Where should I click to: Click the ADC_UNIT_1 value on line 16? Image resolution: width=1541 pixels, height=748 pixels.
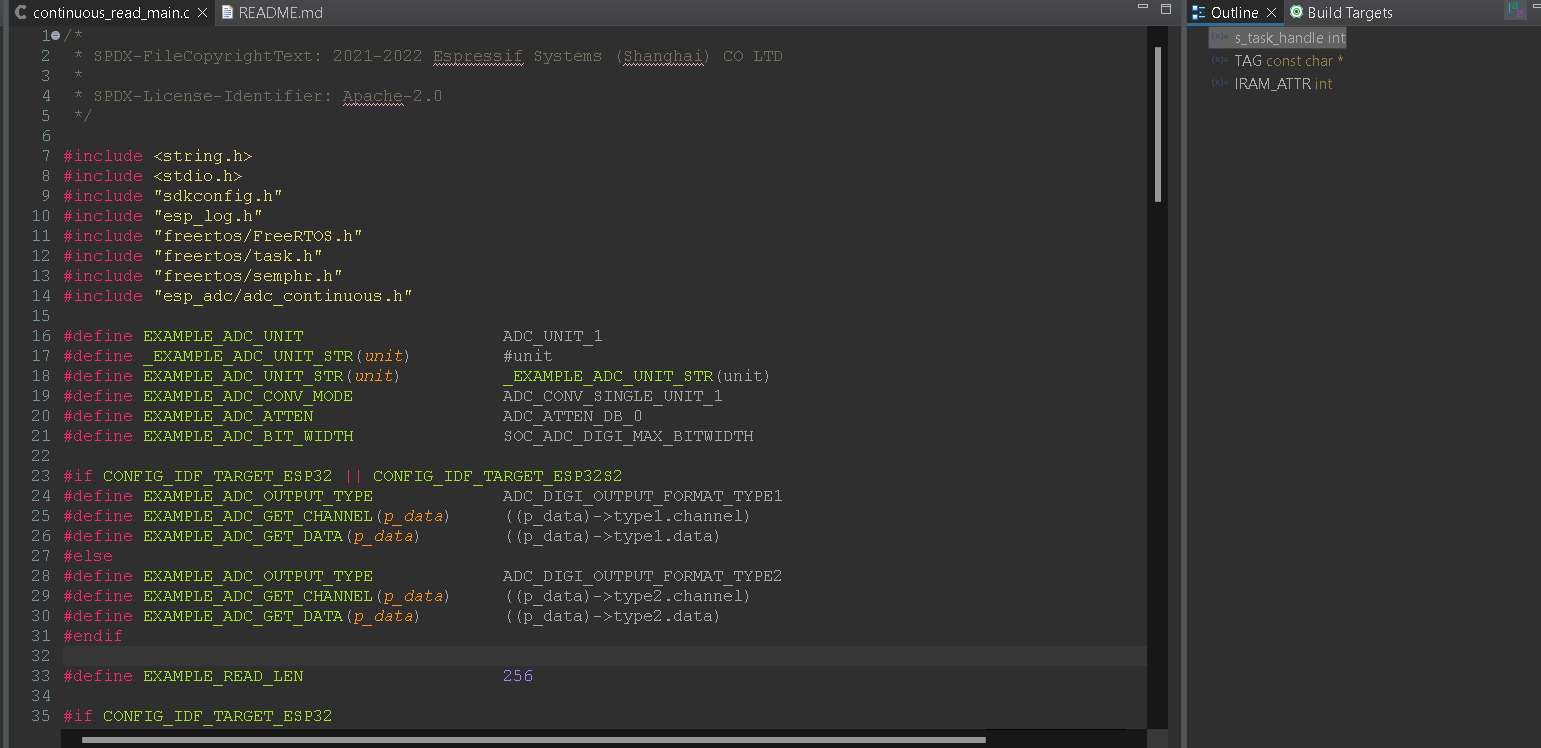click(552, 336)
